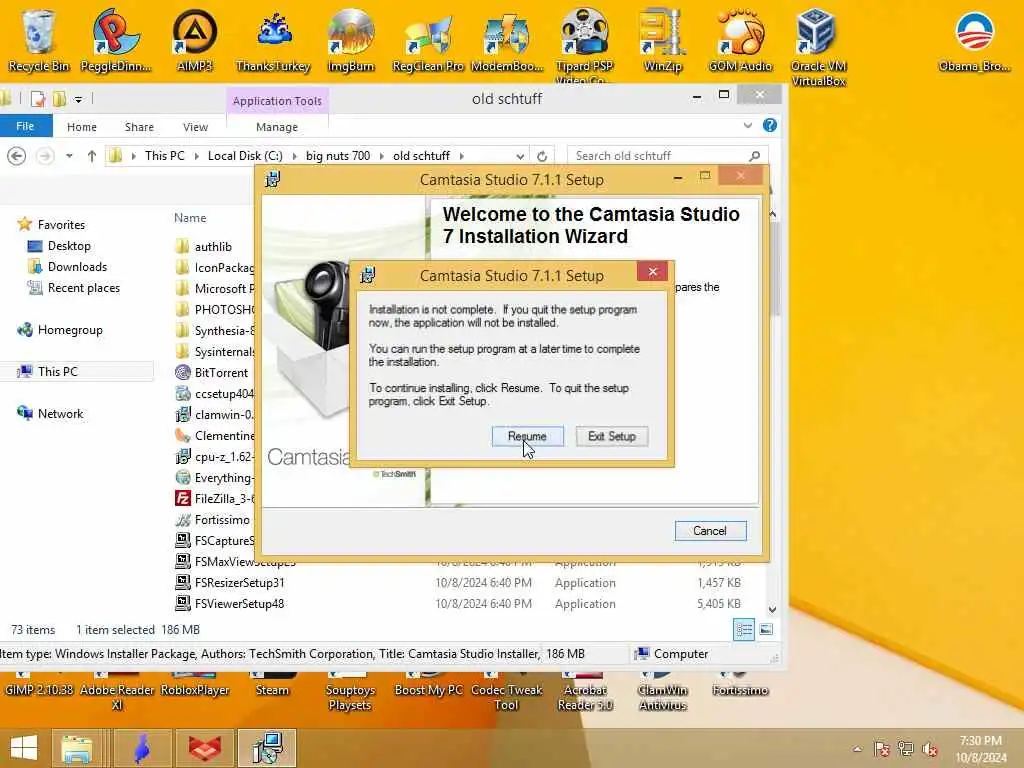
Task: Select Recent places in navigation pane
Action: [x=84, y=288]
